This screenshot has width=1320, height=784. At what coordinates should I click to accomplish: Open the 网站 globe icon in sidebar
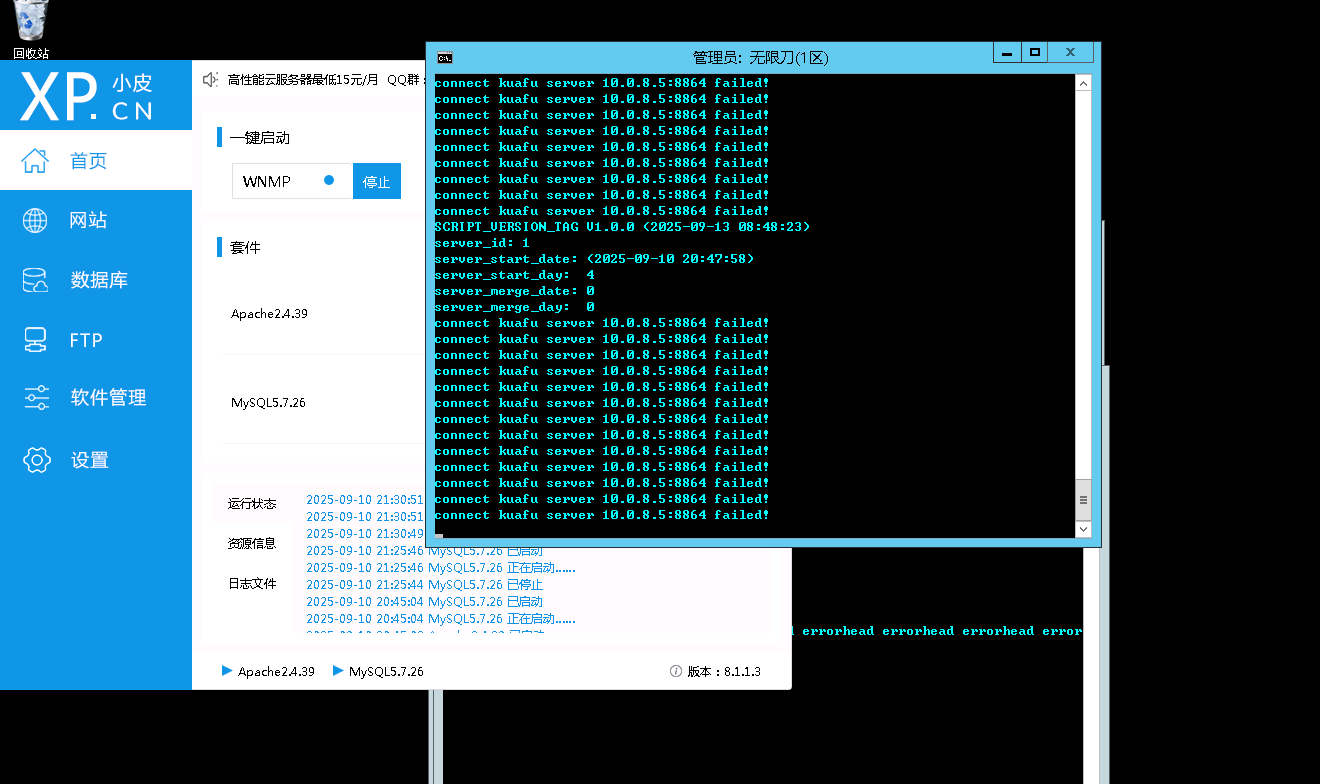click(35, 220)
